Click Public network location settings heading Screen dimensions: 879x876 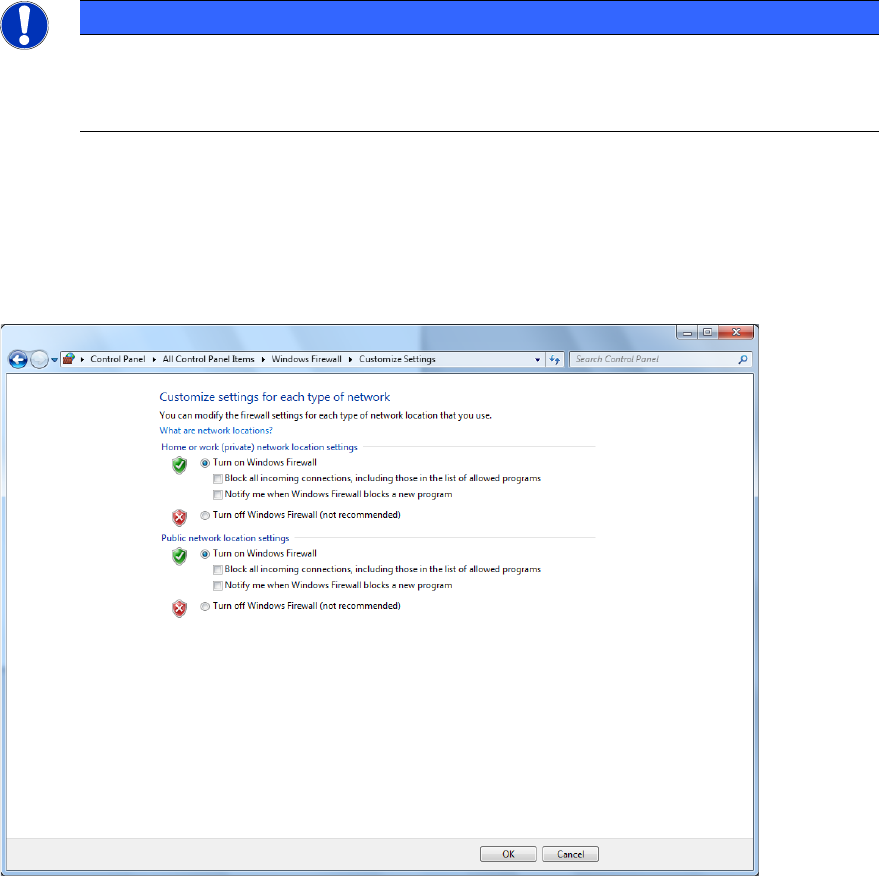pyautogui.click(x=225, y=537)
